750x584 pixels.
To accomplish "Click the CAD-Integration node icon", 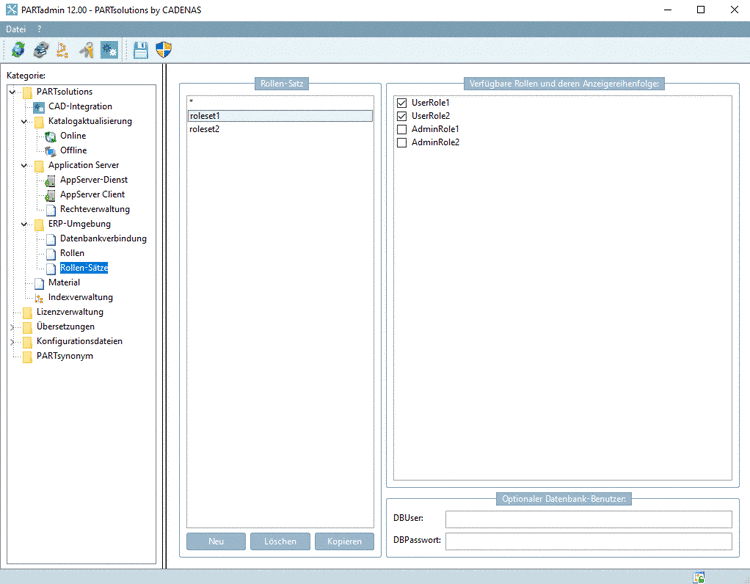I will pos(39,107).
